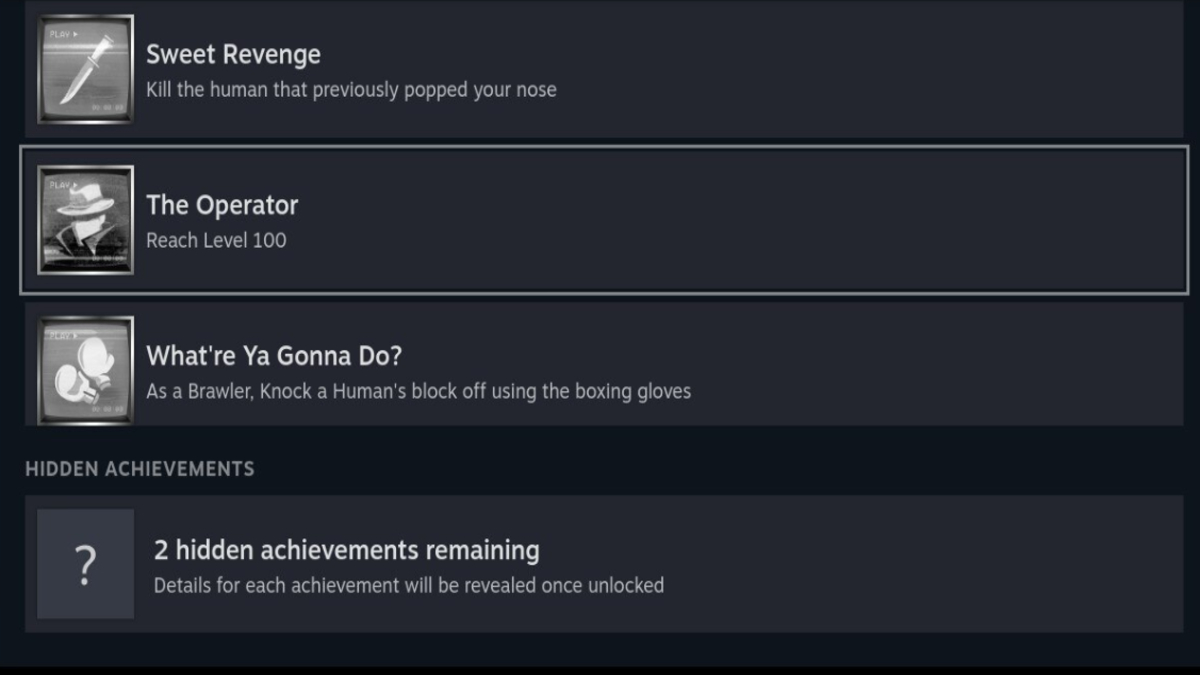Image resolution: width=1200 pixels, height=675 pixels.
Task: Click the Details for each achievement text
Action: click(408, 585)
